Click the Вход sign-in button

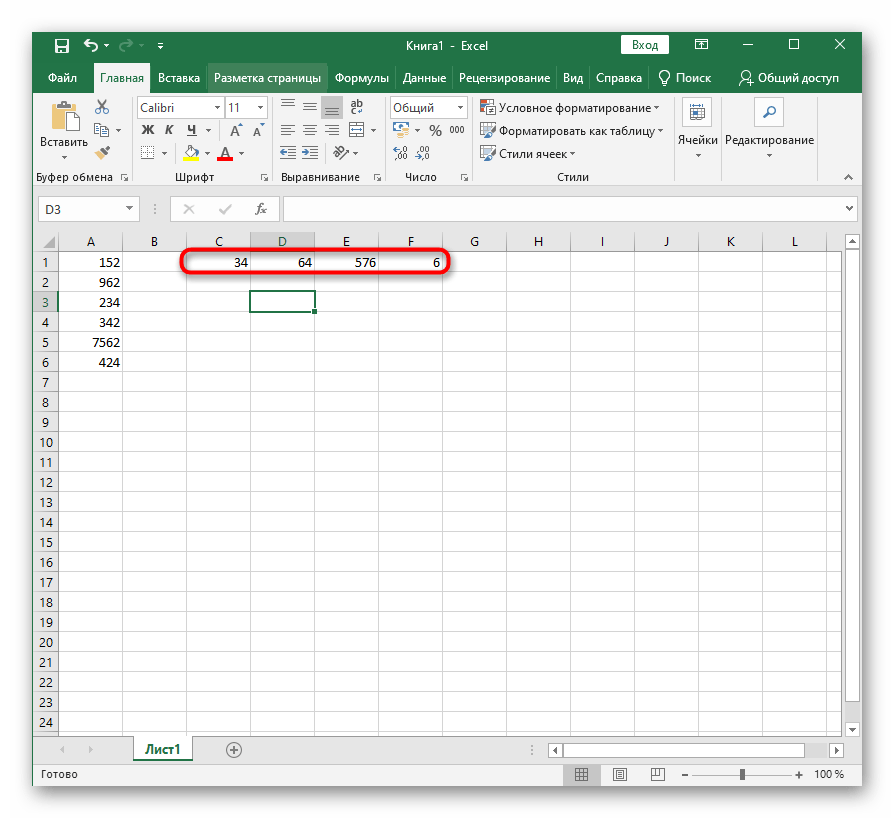645,45
